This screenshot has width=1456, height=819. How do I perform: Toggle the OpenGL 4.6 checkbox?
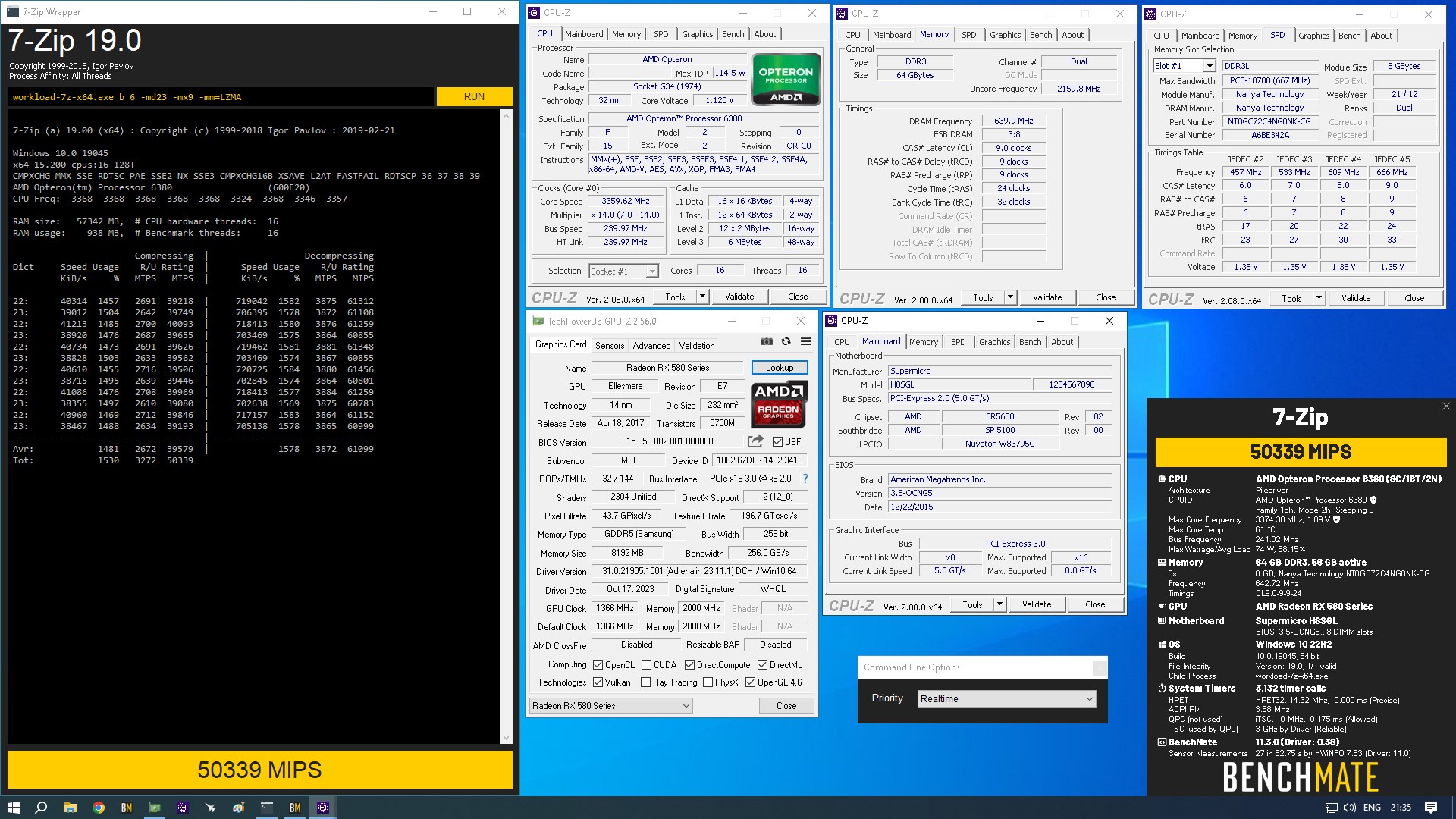coord(750,682)
